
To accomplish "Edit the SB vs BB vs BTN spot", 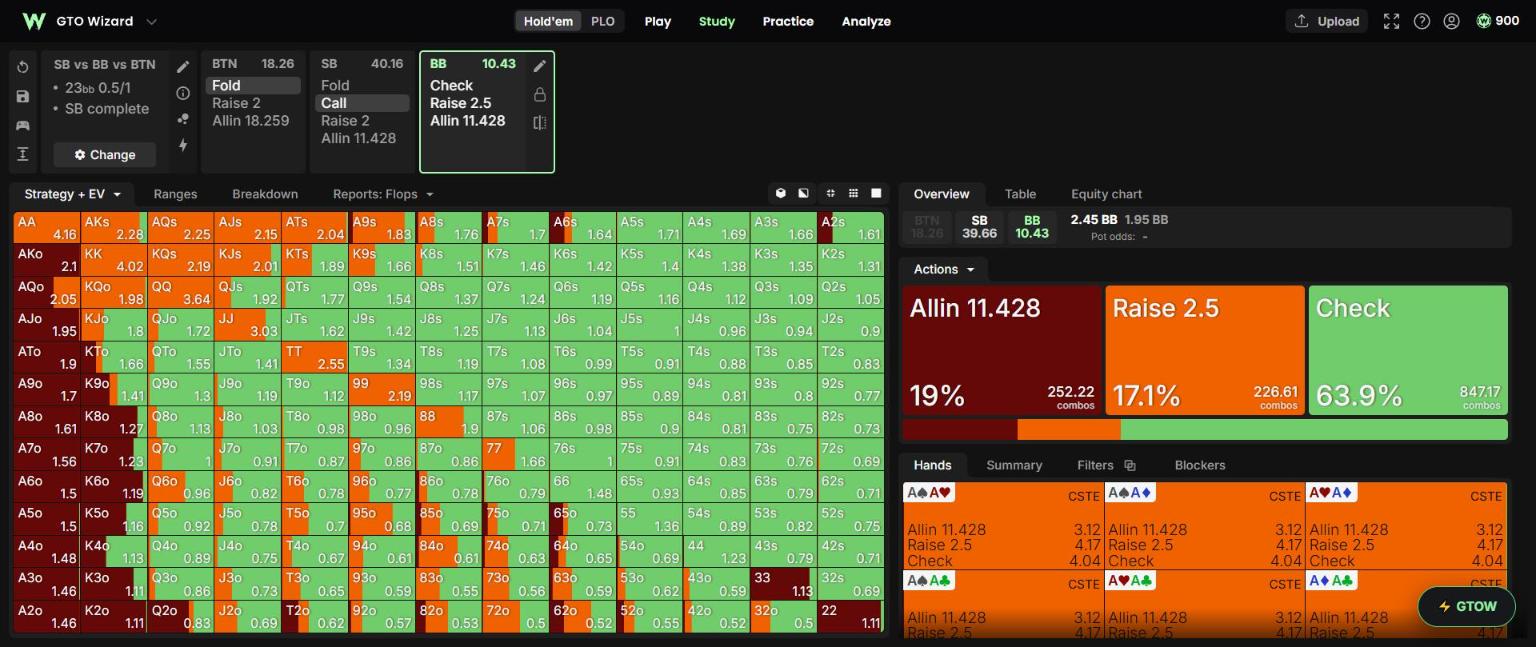I will (183, 67).
